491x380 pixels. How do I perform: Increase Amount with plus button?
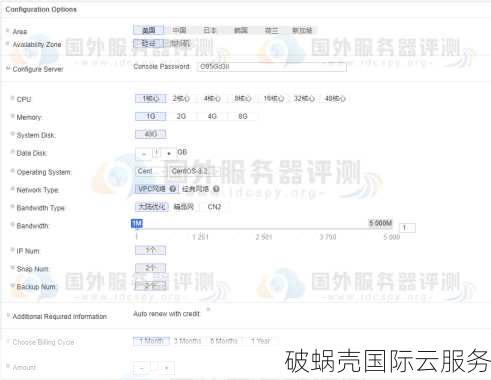point(166,368)
